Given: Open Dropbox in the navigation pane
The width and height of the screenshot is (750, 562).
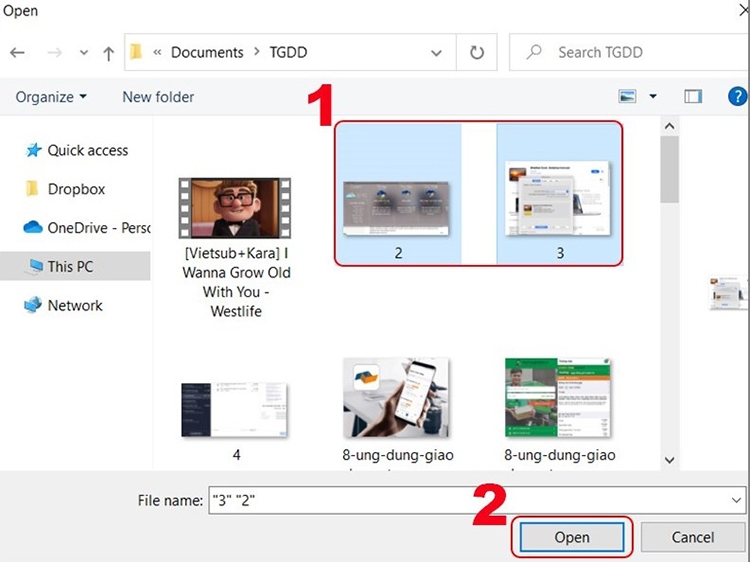Looking at the screenshot, I should (x=76, y=189).
